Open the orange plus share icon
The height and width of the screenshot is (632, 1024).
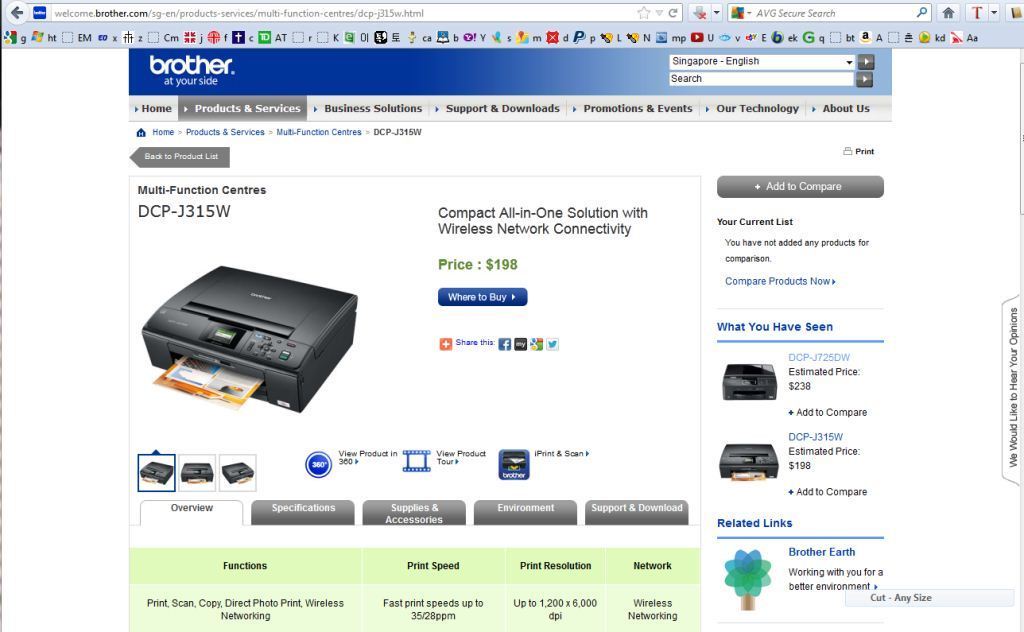pos(445,344)
